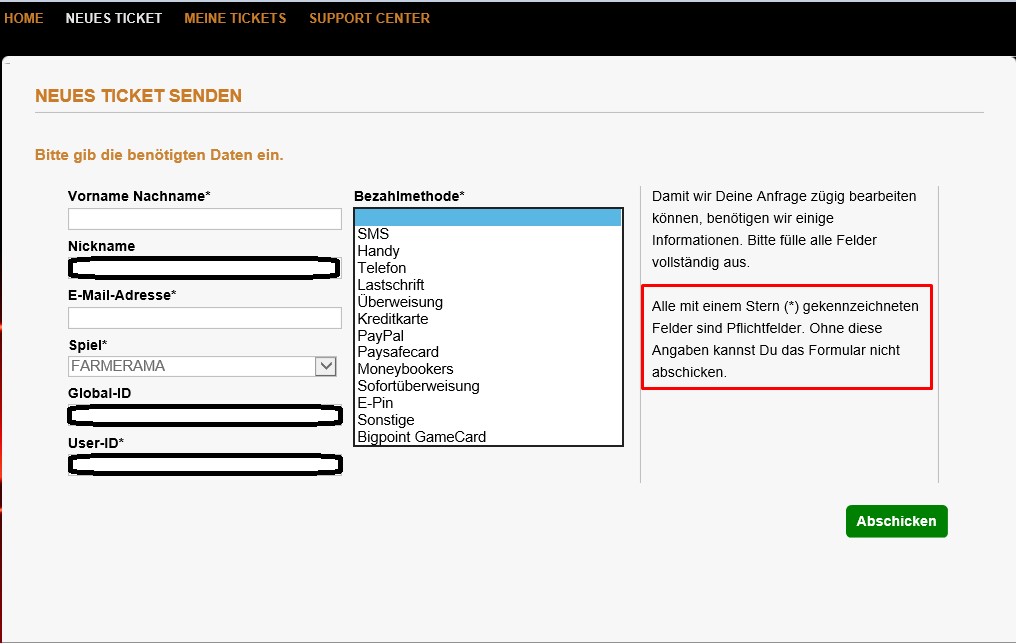The height and width of the screenshot is (644, 1016).
Task: Choose SMS as payment method
Action: point(488,234)
